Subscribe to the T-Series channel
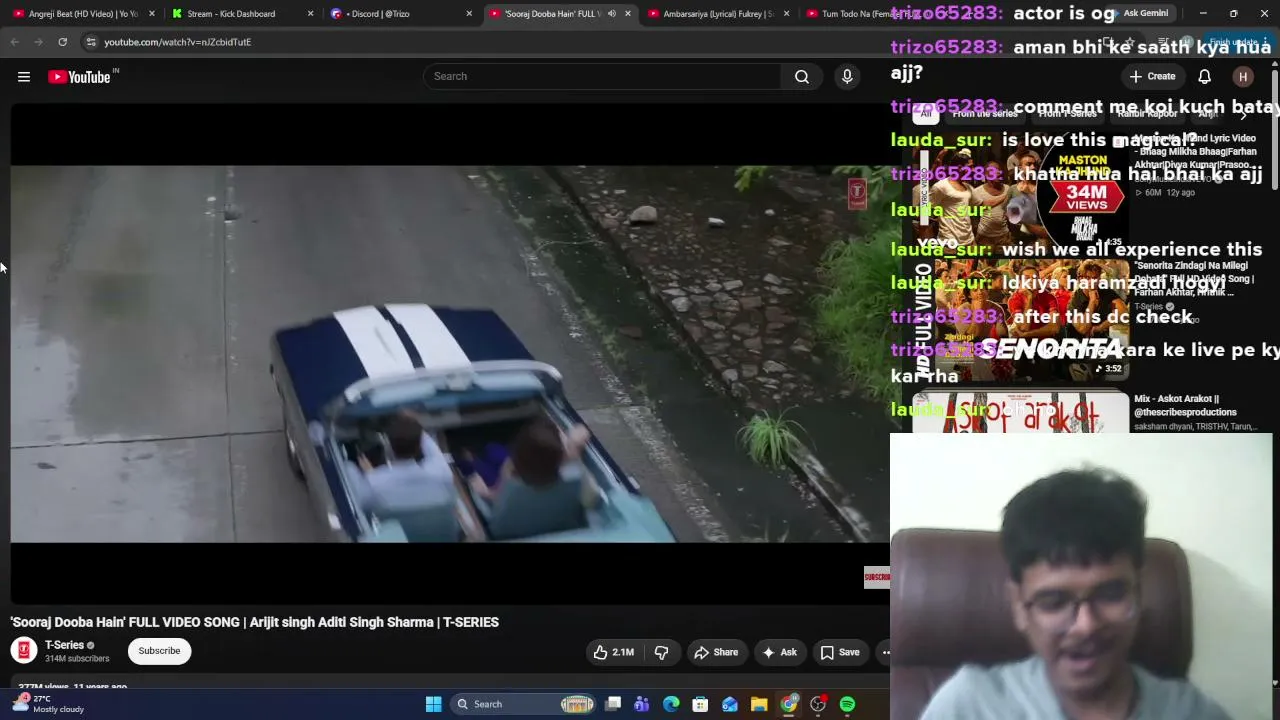 tap(159, 651)
